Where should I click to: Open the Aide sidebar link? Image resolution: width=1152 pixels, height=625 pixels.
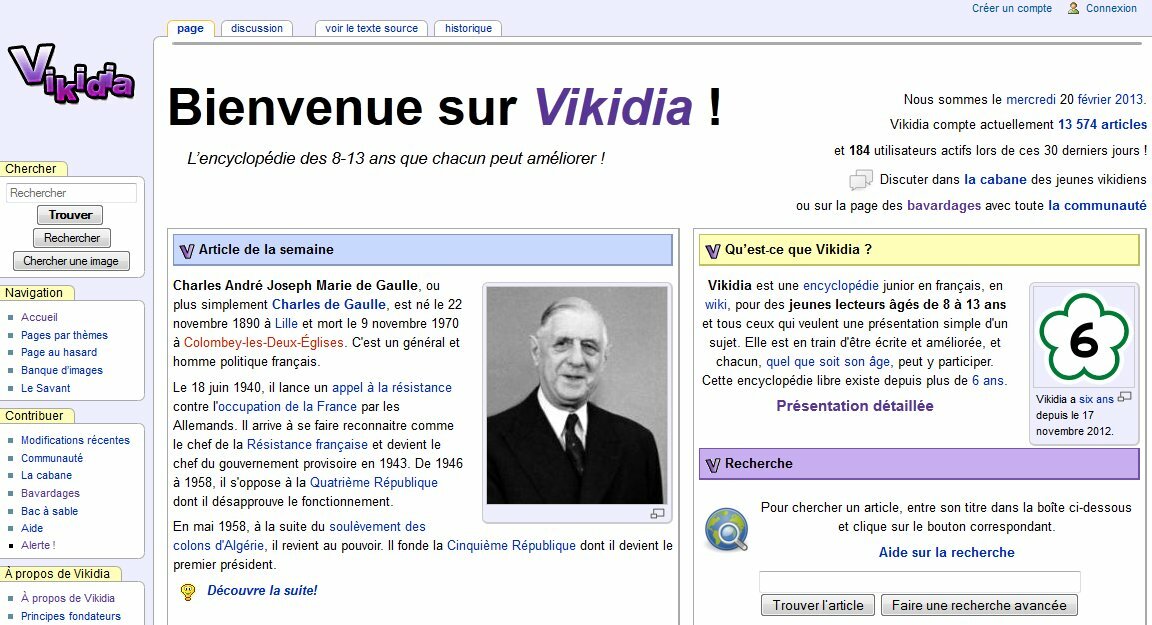(x=32, y=528)
